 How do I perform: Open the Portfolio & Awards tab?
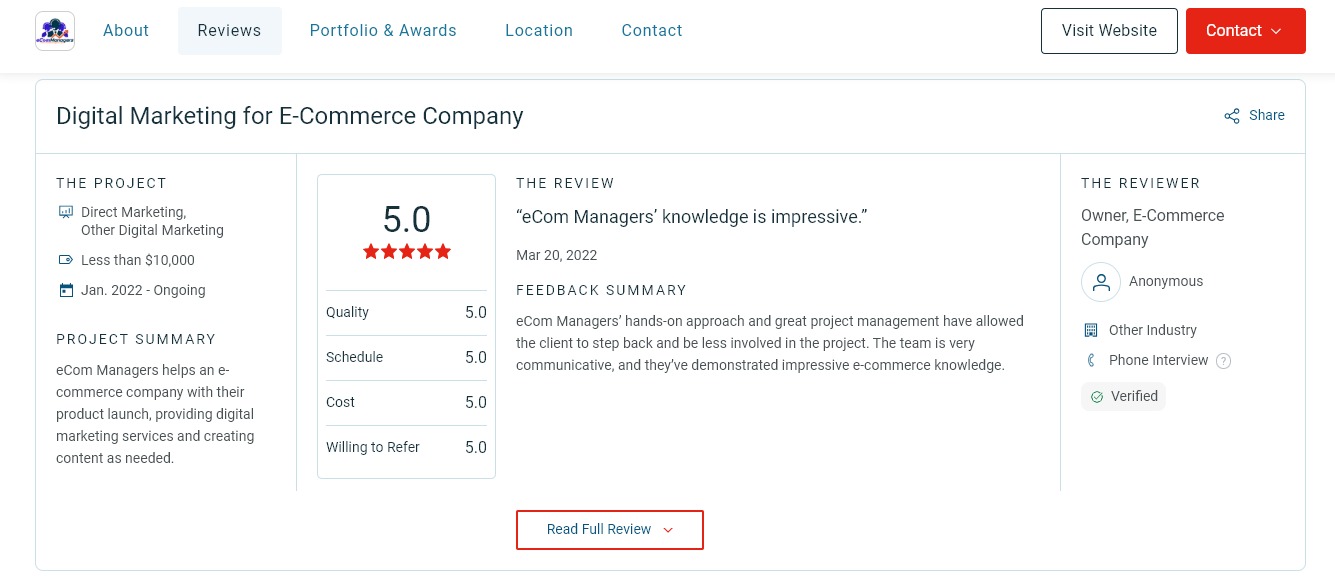(383, 31)
